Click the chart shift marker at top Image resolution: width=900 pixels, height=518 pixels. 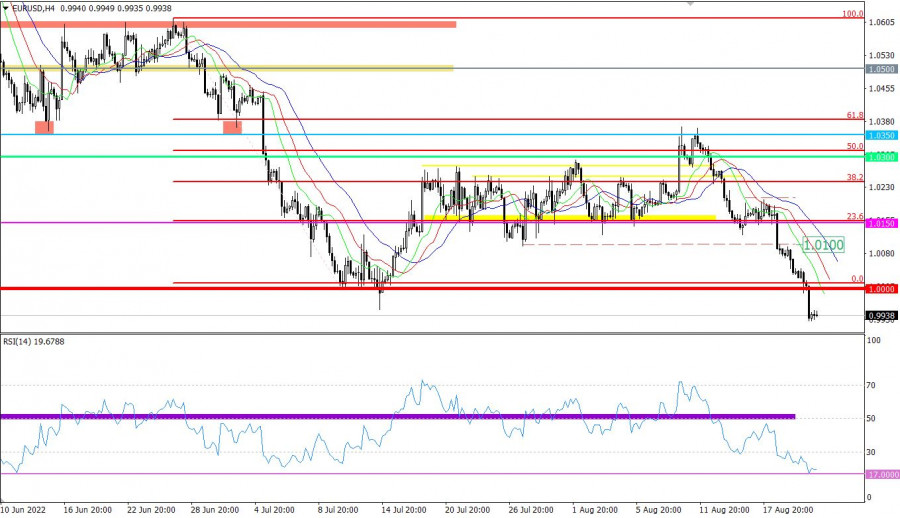(x=689, y=5)
